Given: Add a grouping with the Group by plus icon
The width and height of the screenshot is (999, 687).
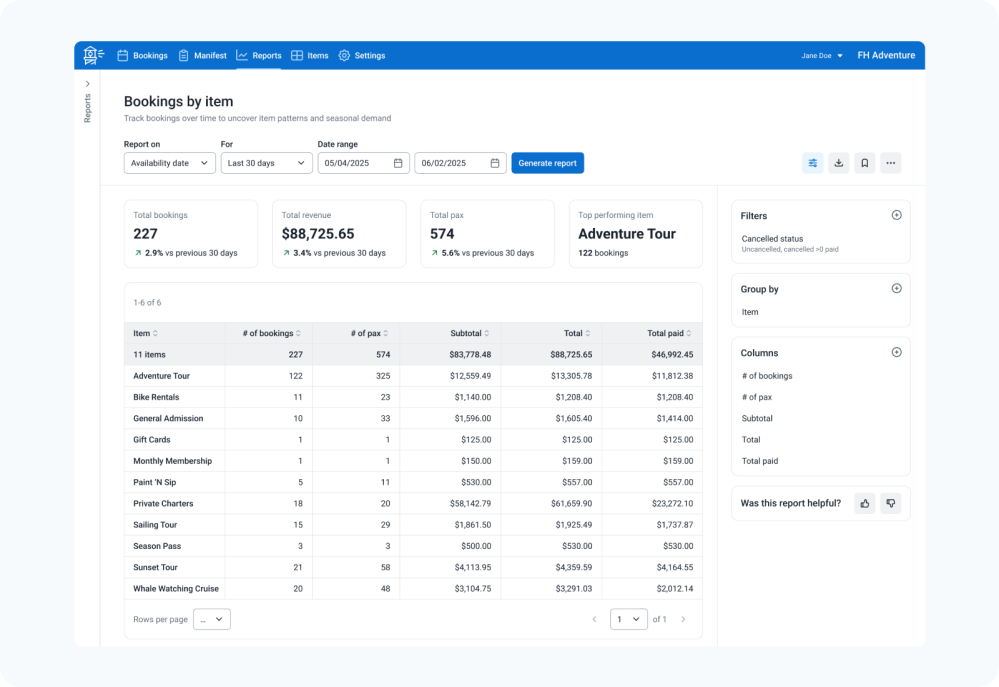Looking at the screenshot, I should pos(896,288).
